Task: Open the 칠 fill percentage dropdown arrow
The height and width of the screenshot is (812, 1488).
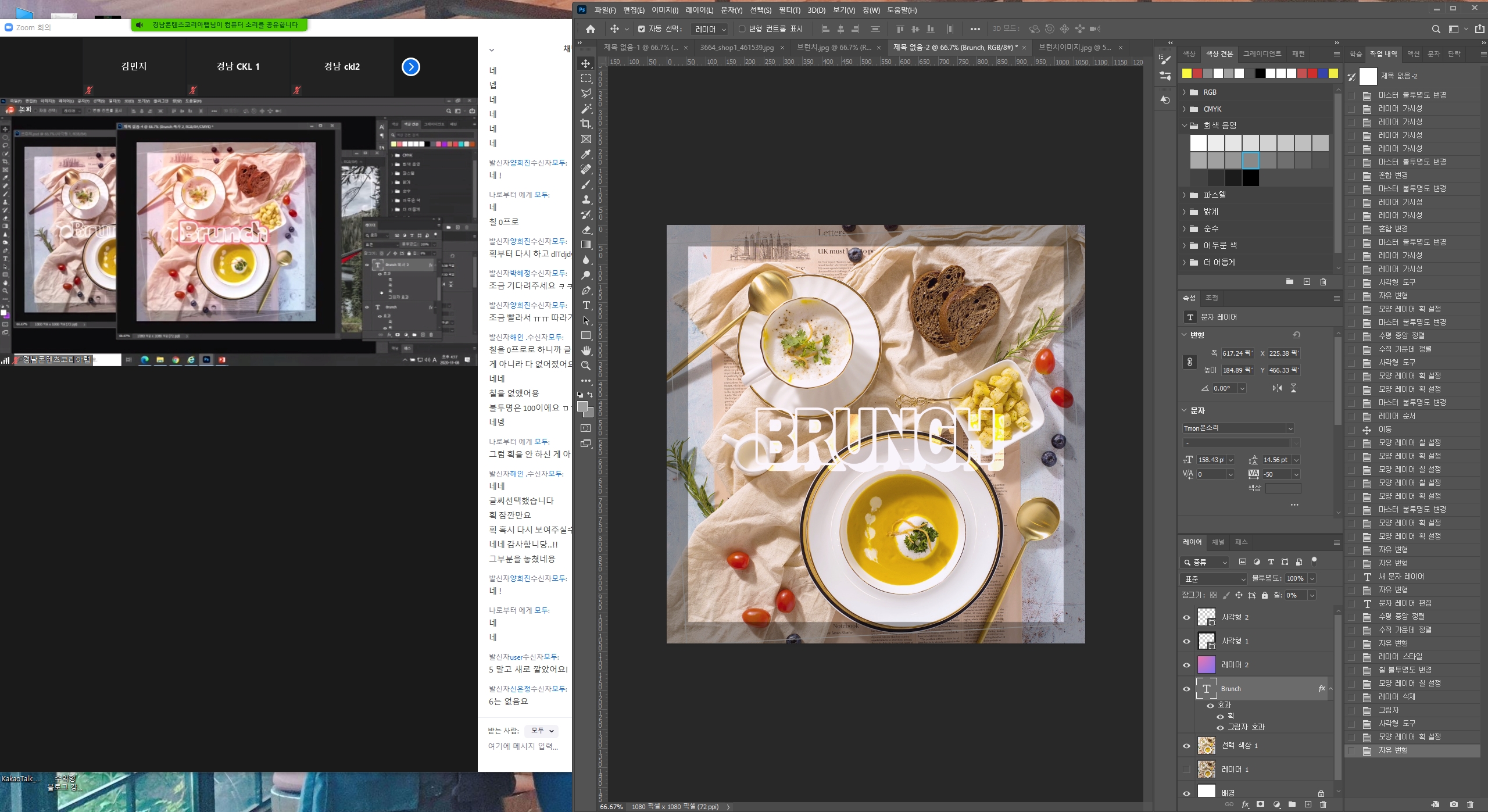Action: [x=1312, y=595]
